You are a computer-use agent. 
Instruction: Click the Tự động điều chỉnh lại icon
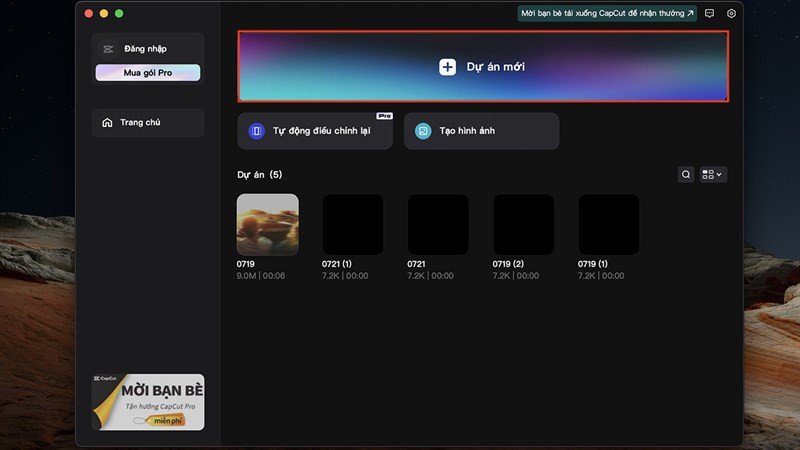click(257, 131)
